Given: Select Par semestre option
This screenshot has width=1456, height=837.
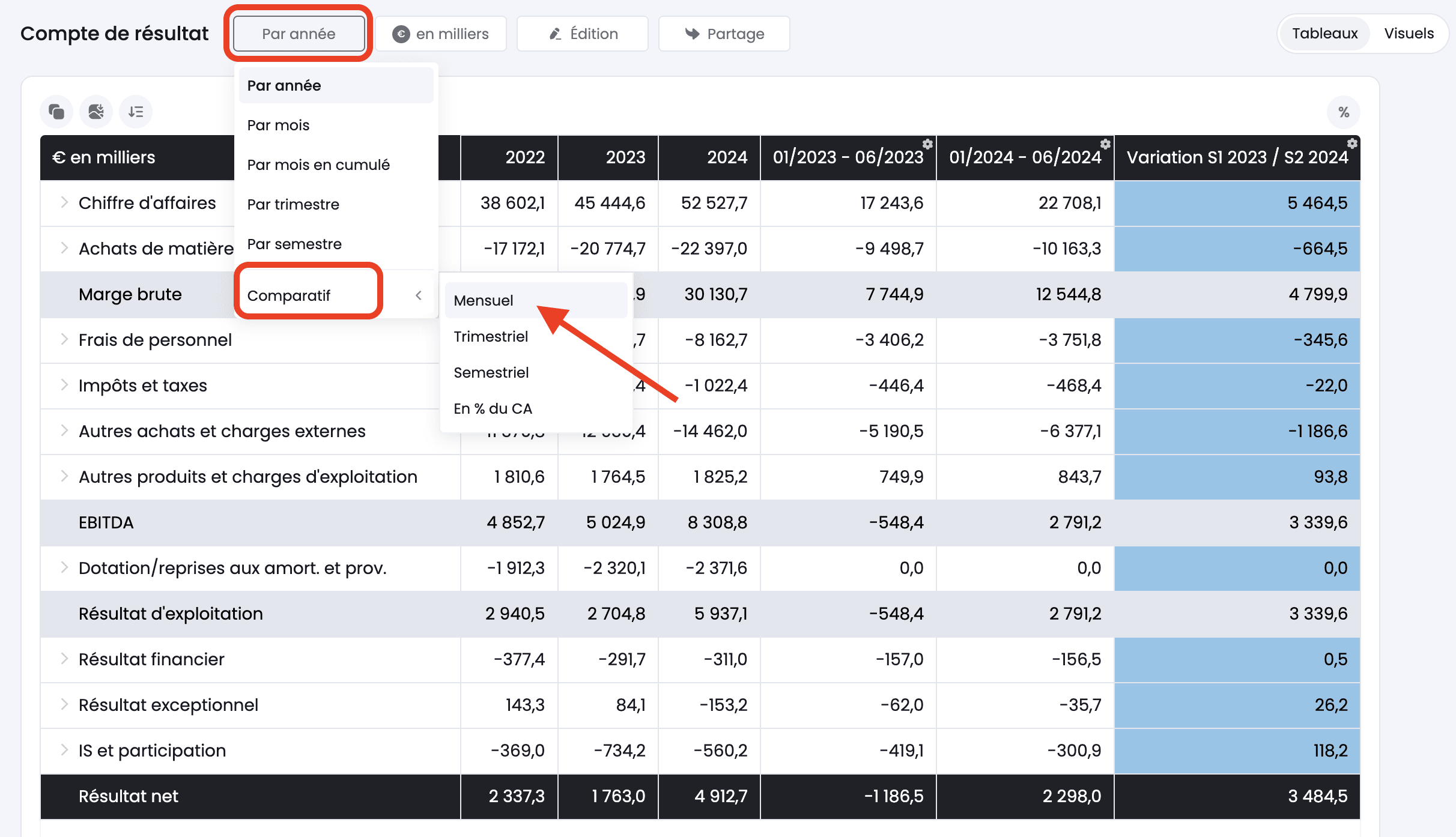Looking at the screenshot, I should 336,244.
